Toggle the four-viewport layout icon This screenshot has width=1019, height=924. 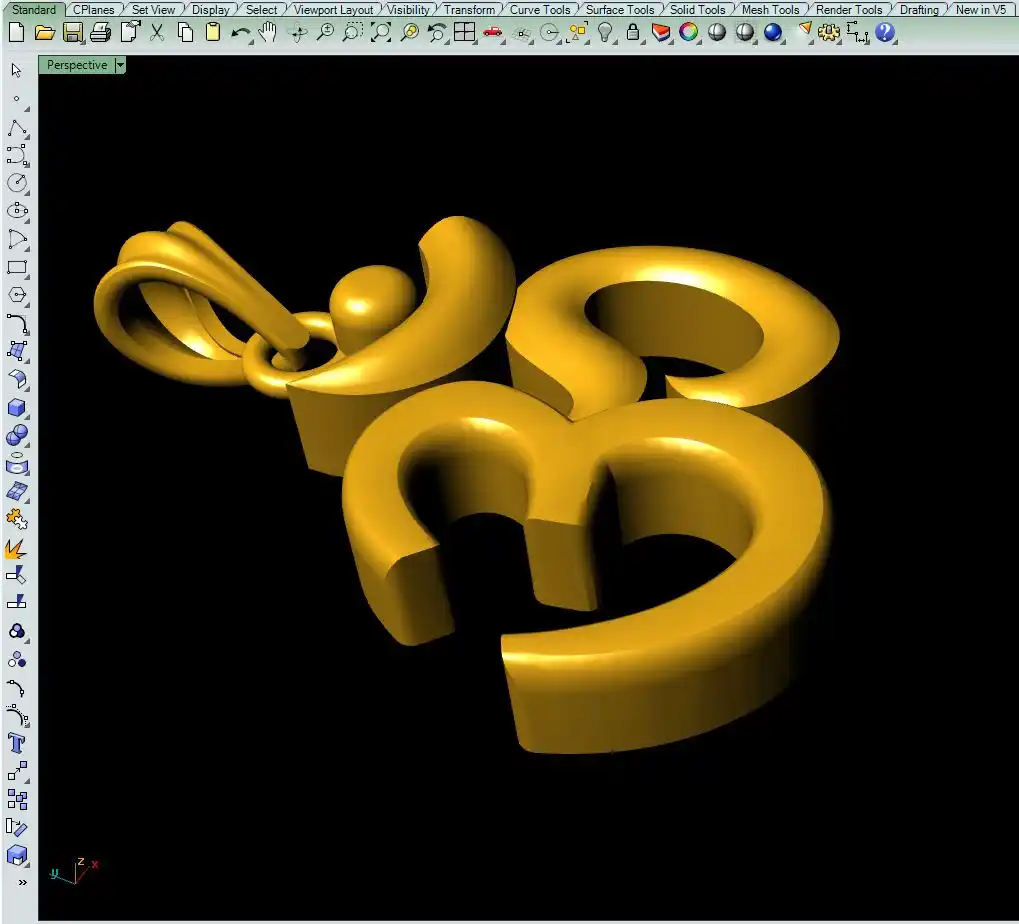[x=464, y=32]
